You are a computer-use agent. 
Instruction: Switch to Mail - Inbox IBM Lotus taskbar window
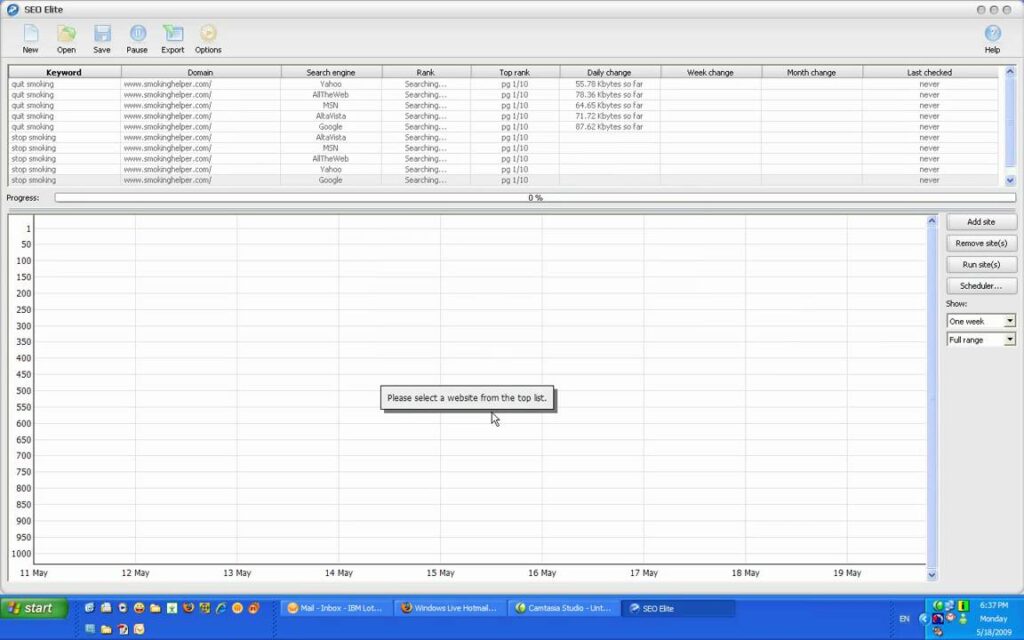(336, 608)
